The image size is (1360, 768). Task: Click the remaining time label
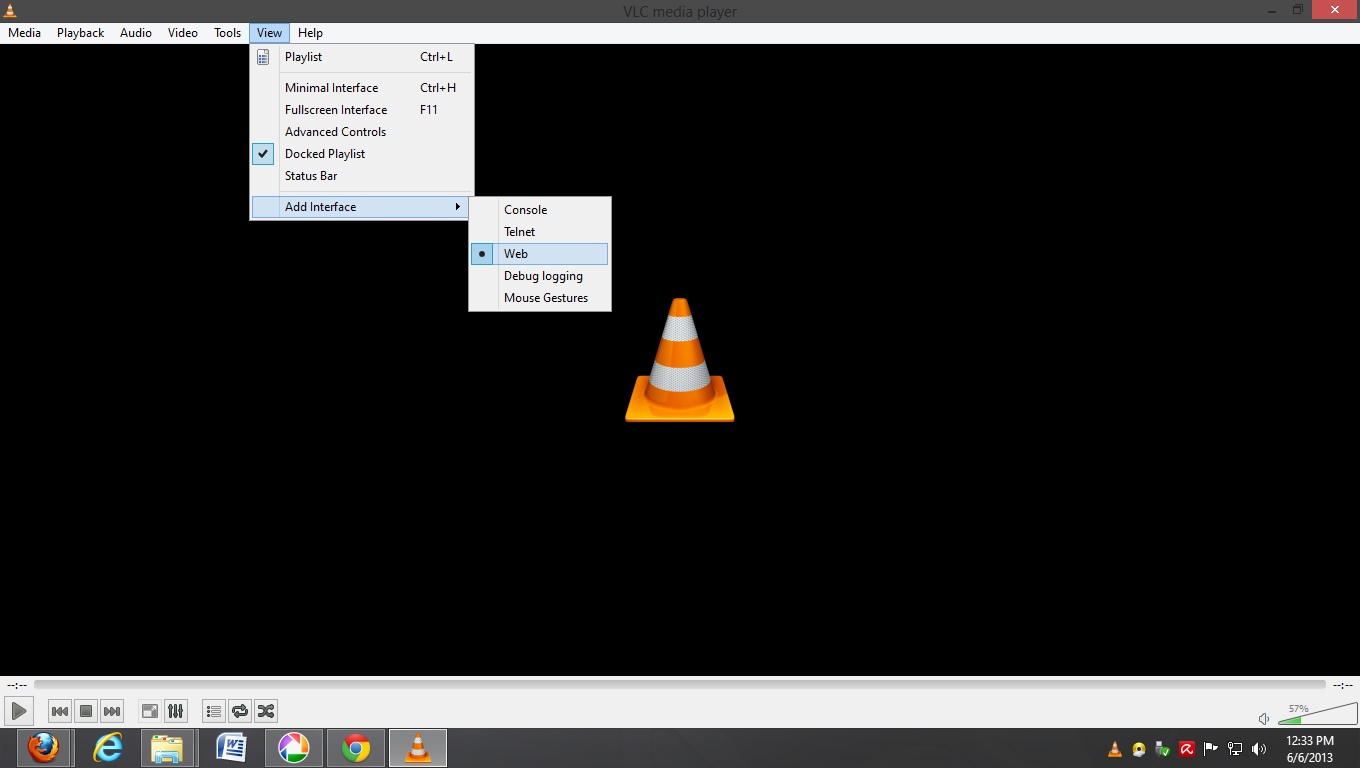coord(1343,685)
